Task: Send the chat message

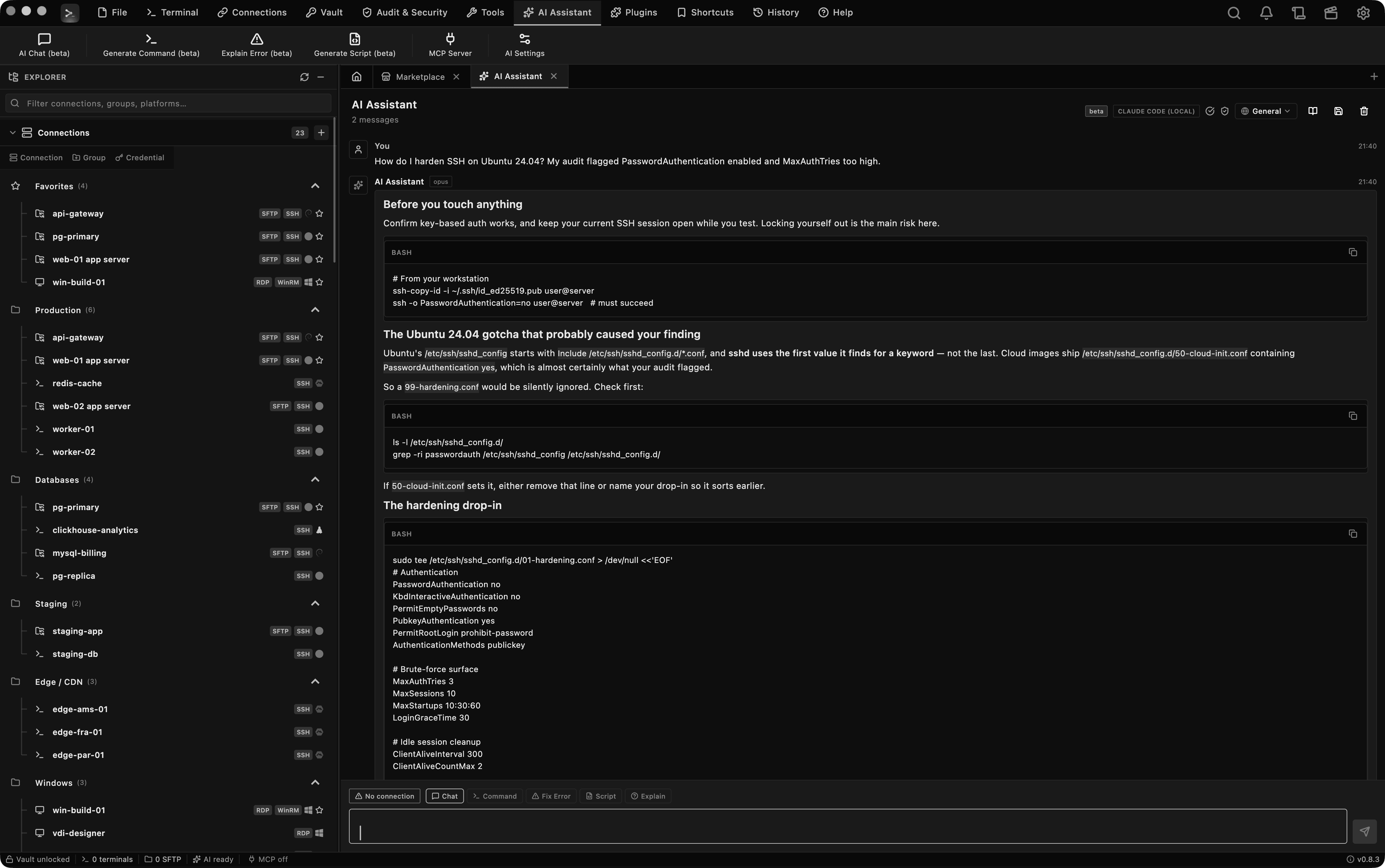Action: click(1364, 831)
